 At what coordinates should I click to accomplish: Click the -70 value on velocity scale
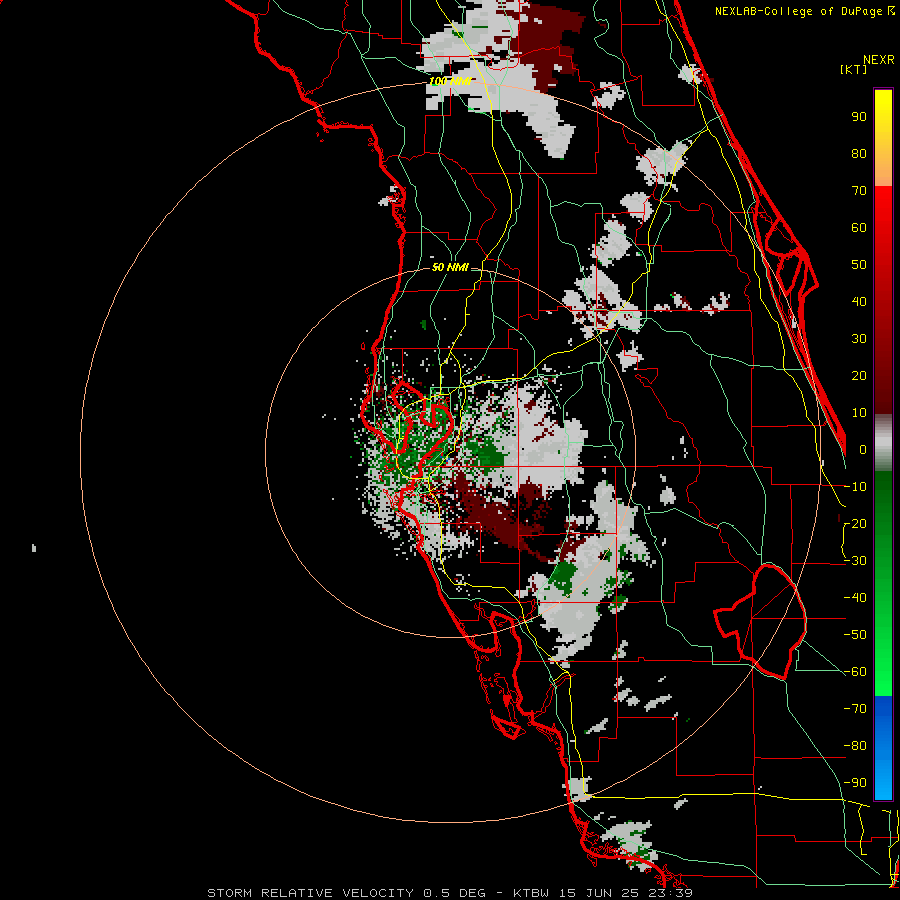point(855,709)
